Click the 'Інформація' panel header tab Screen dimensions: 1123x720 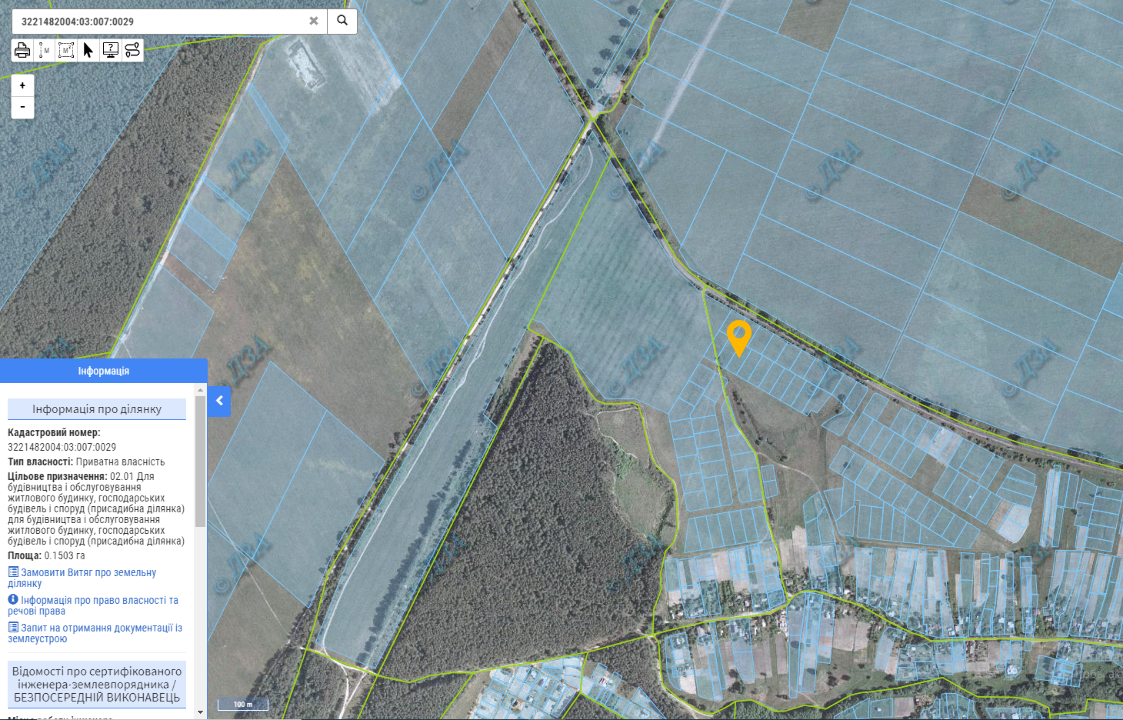pyautogui.click(x=104, y=371)
